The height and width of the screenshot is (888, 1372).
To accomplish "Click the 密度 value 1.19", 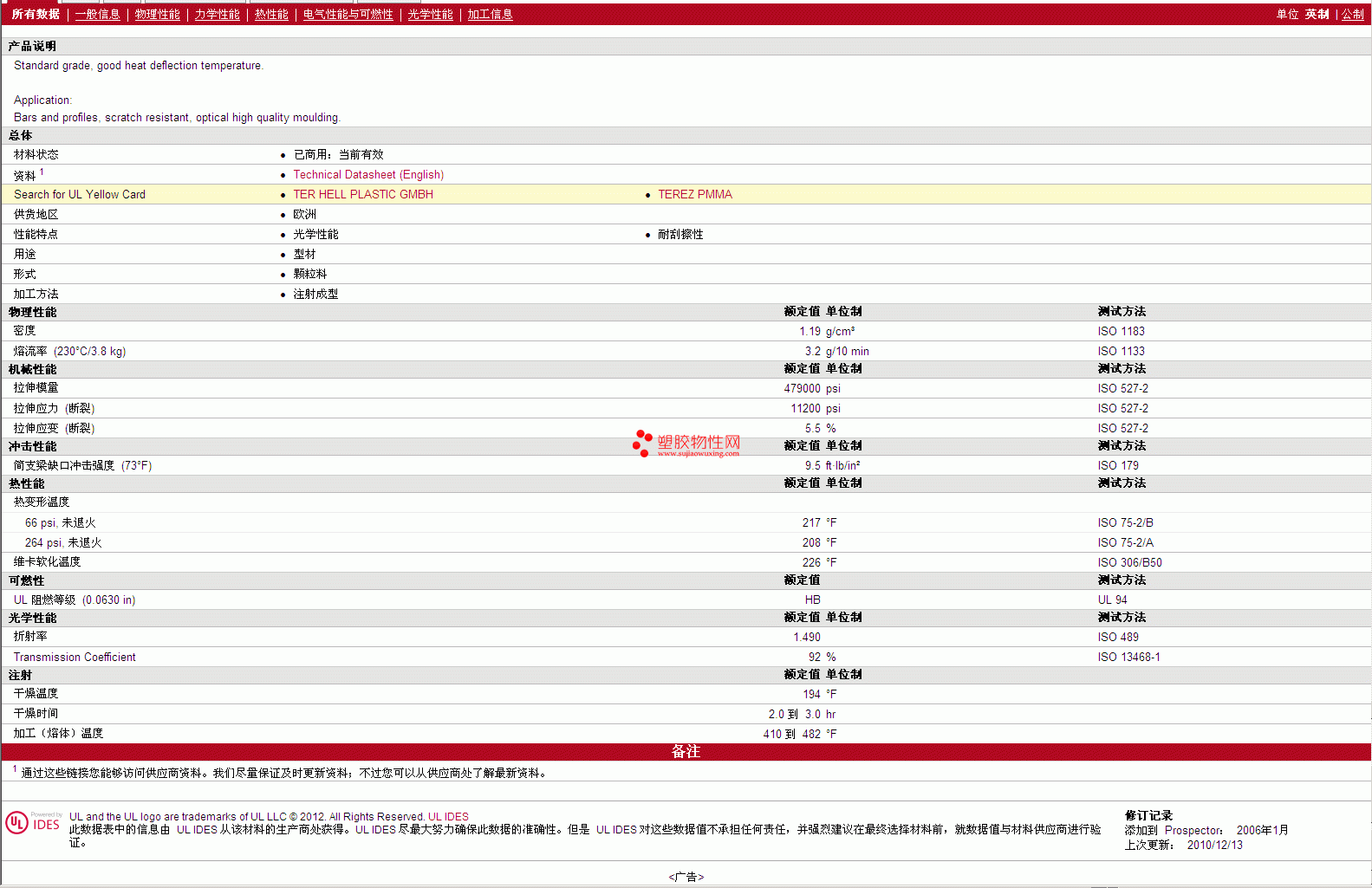I will pyautogui.click(x=810, y=331).
